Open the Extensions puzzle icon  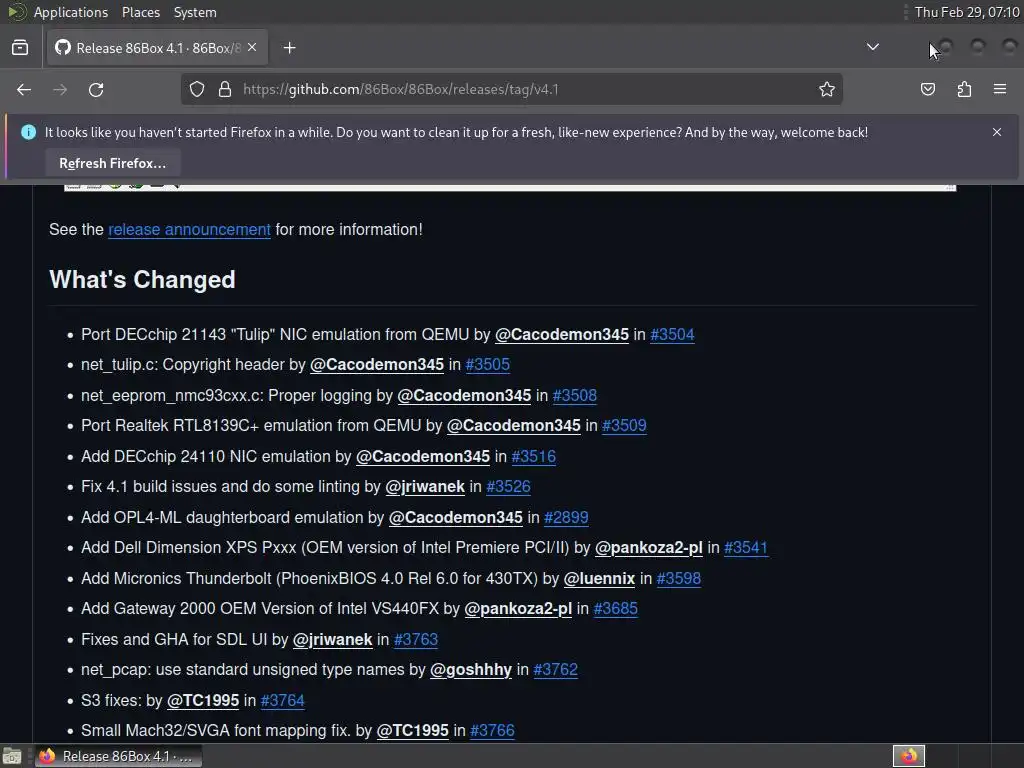[964, 89]
